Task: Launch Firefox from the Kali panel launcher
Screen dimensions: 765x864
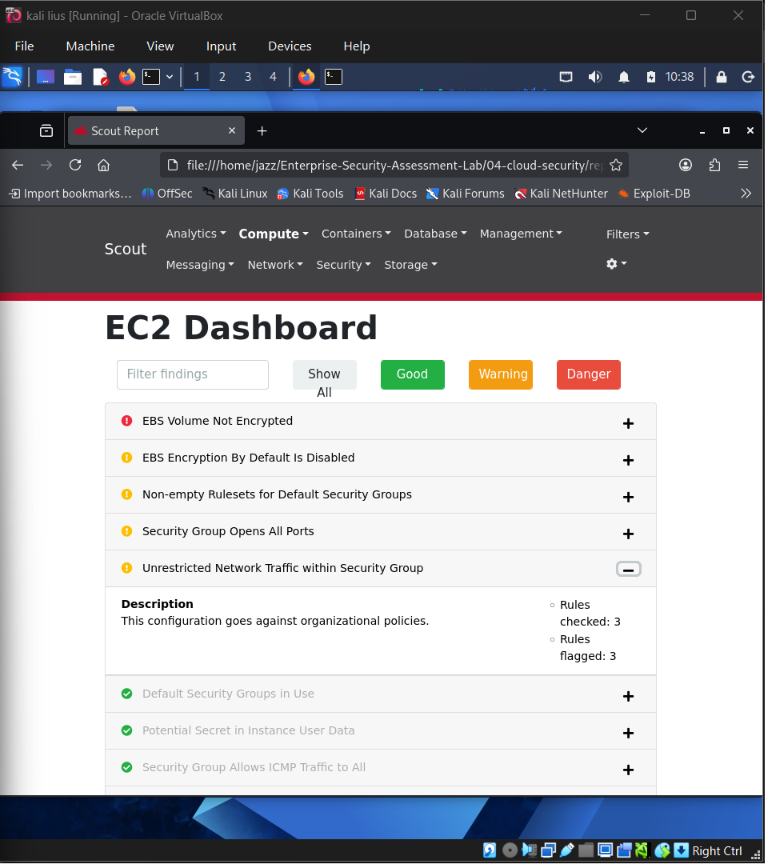Action: 127,77
